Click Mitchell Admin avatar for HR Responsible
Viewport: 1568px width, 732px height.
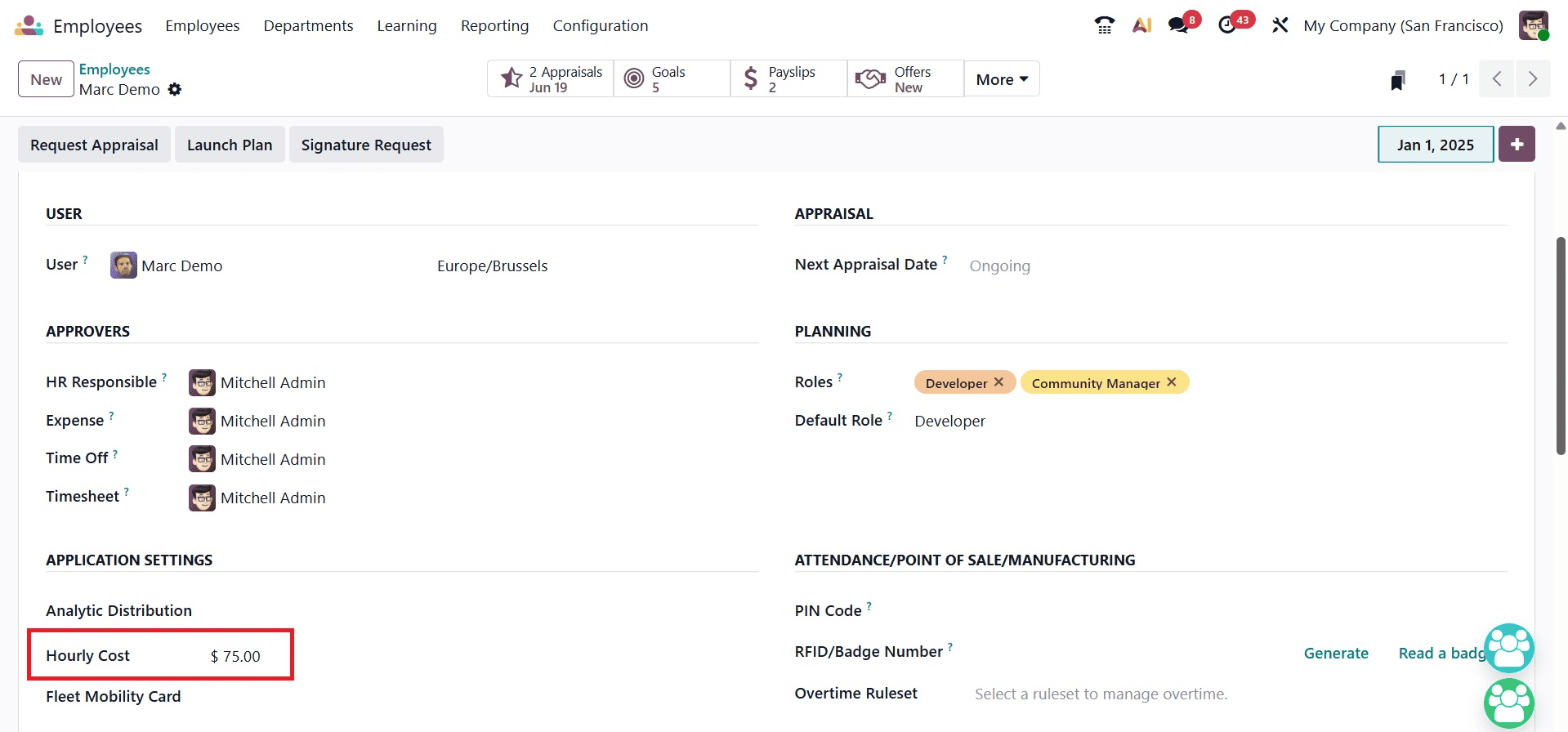202,382
